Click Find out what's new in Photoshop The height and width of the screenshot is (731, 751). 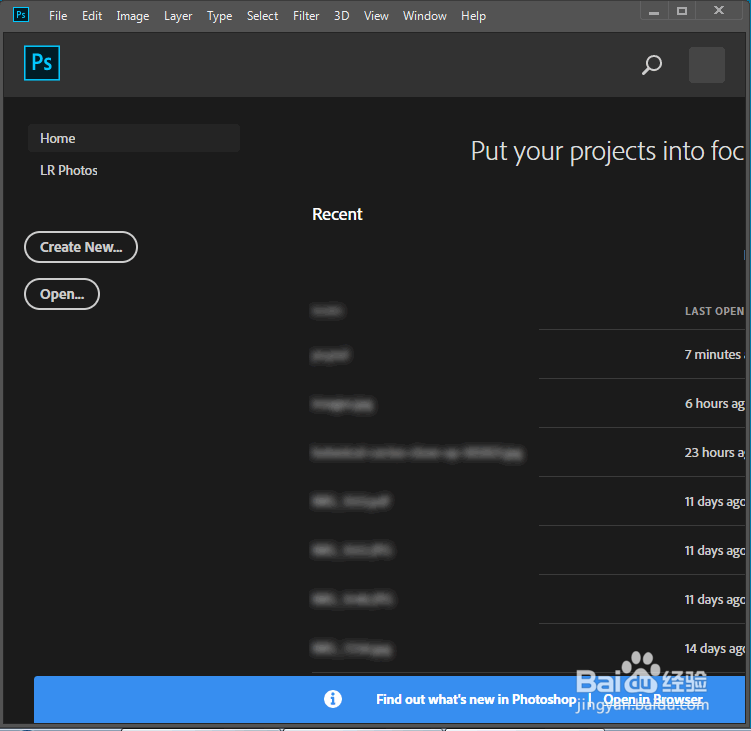(476, 699)
